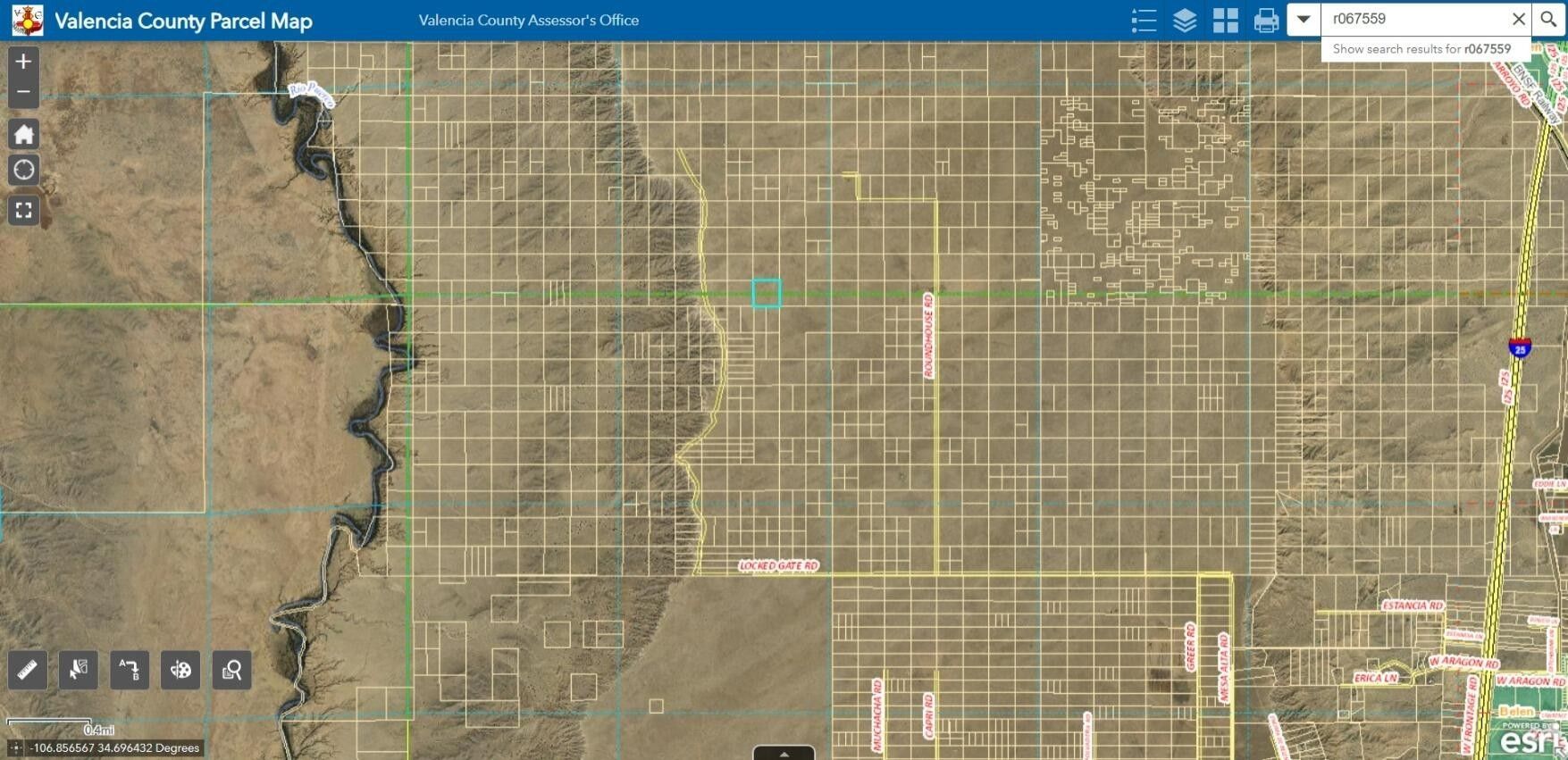Viewport: 1568px width, 760px height.
Task: Enable click-to-get-coordinates icon
Action: (16, 748)
